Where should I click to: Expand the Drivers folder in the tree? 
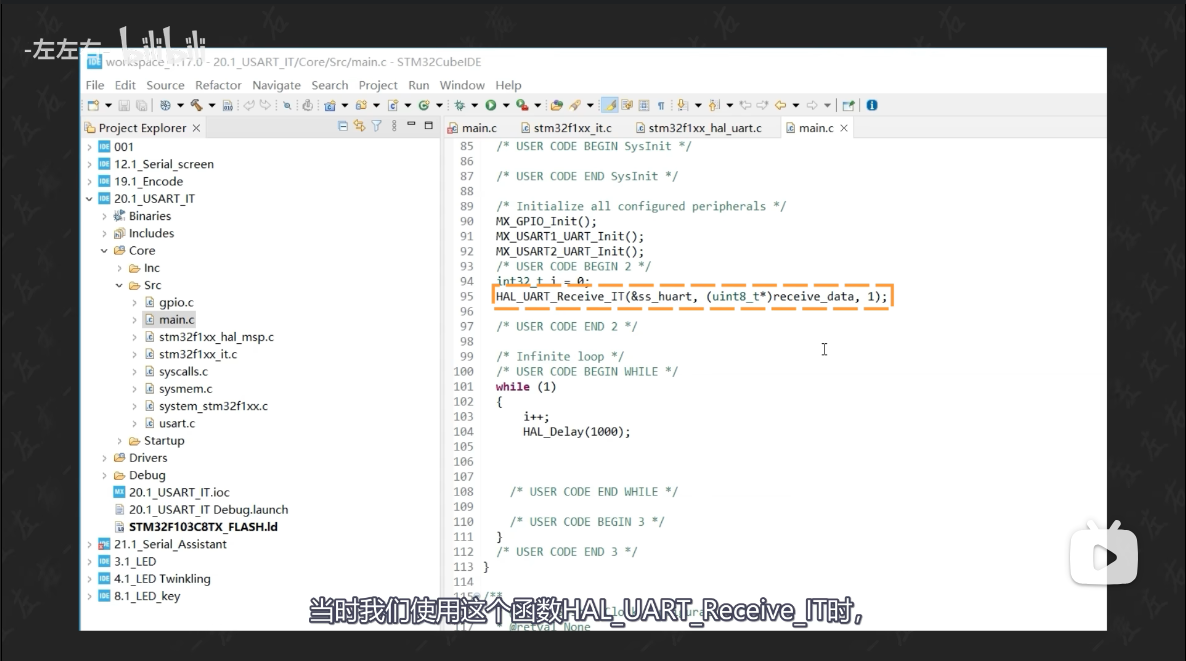[104, 458]
